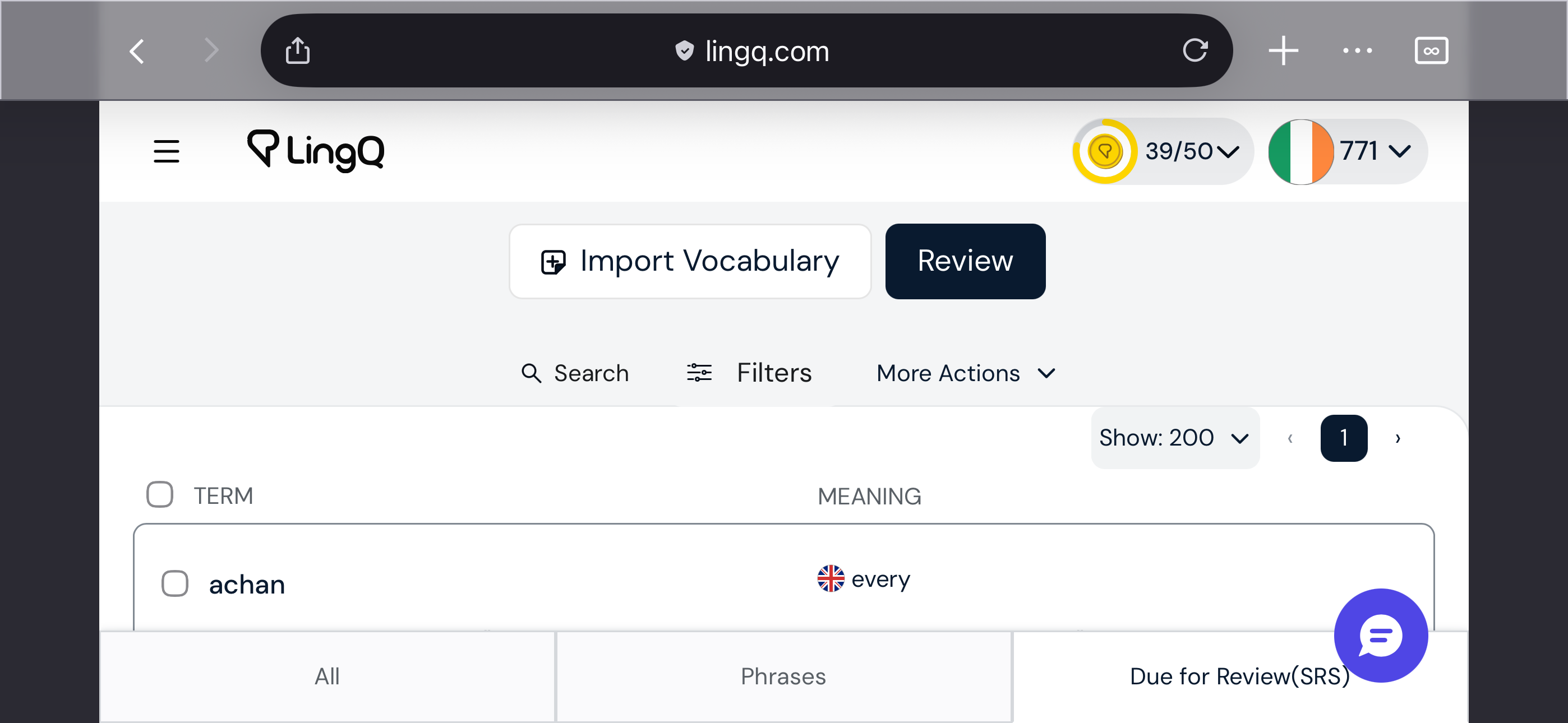
Task: Open the support chat bubble
Action: click(x=1380, y=635)
